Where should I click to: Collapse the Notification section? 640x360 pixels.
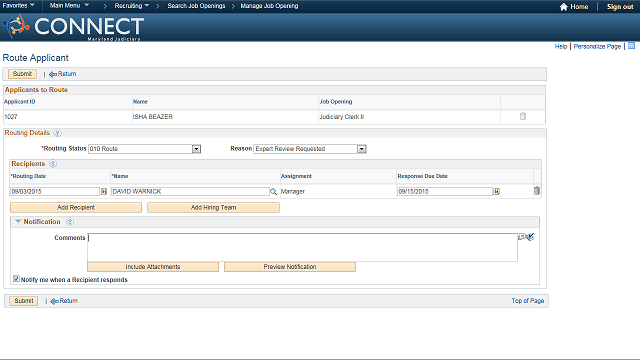point(18,221)
